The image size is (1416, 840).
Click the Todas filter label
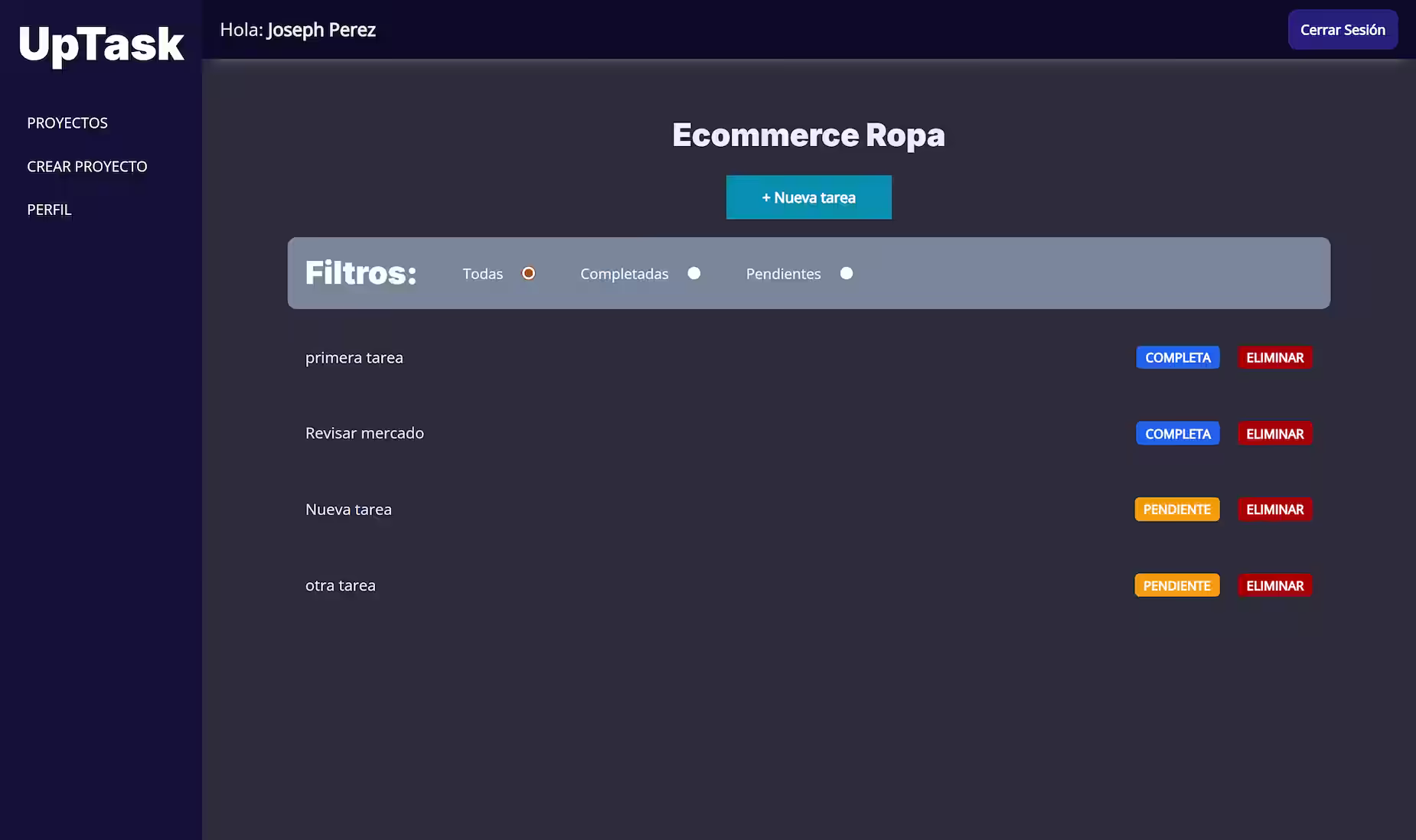click(483, 274)
